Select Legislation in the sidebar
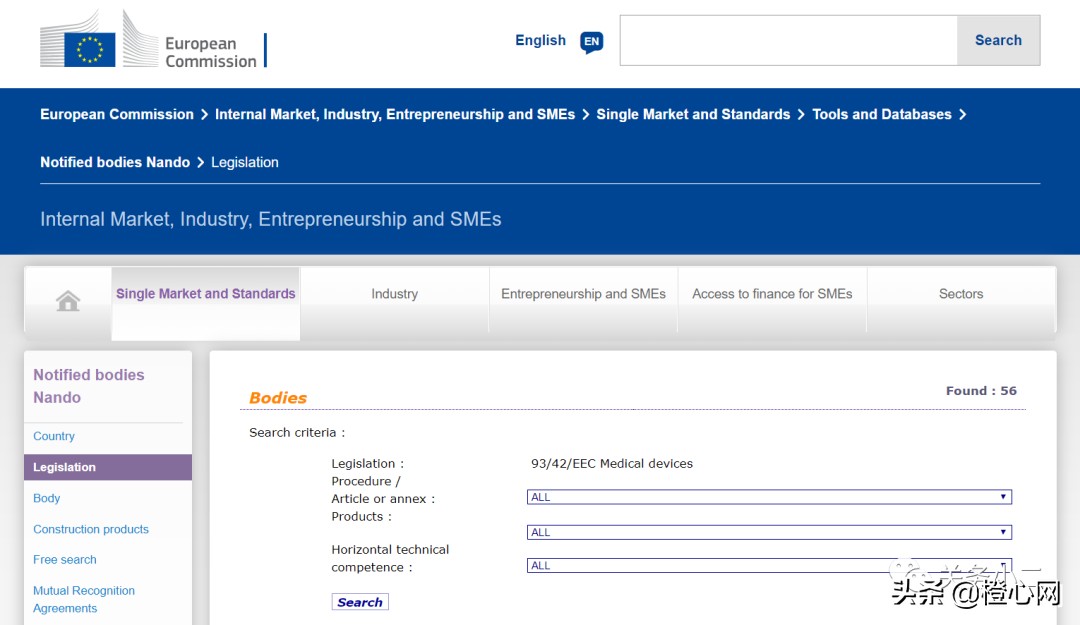Image resolution: width=1080 pixels, height=625 pixels. click(x=65, y=467)
